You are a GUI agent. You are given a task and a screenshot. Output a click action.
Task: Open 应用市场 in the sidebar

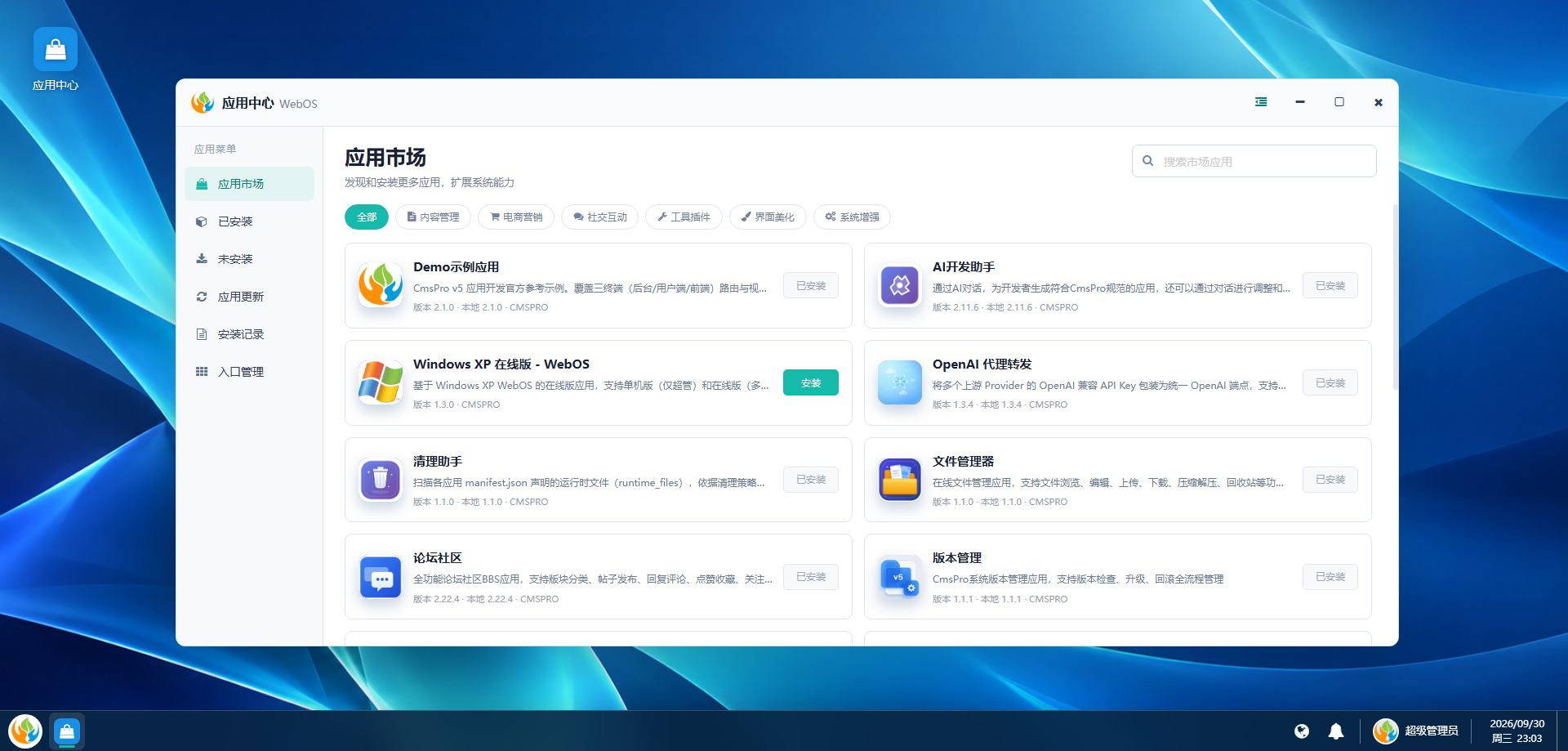tap(249, 184)
